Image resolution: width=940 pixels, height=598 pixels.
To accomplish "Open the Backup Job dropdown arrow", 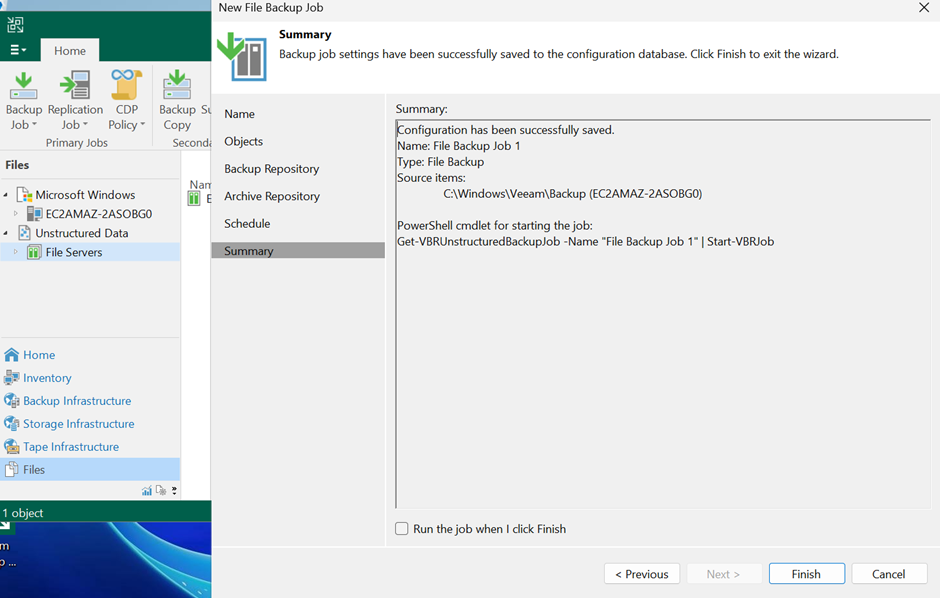I will (34, 125).
